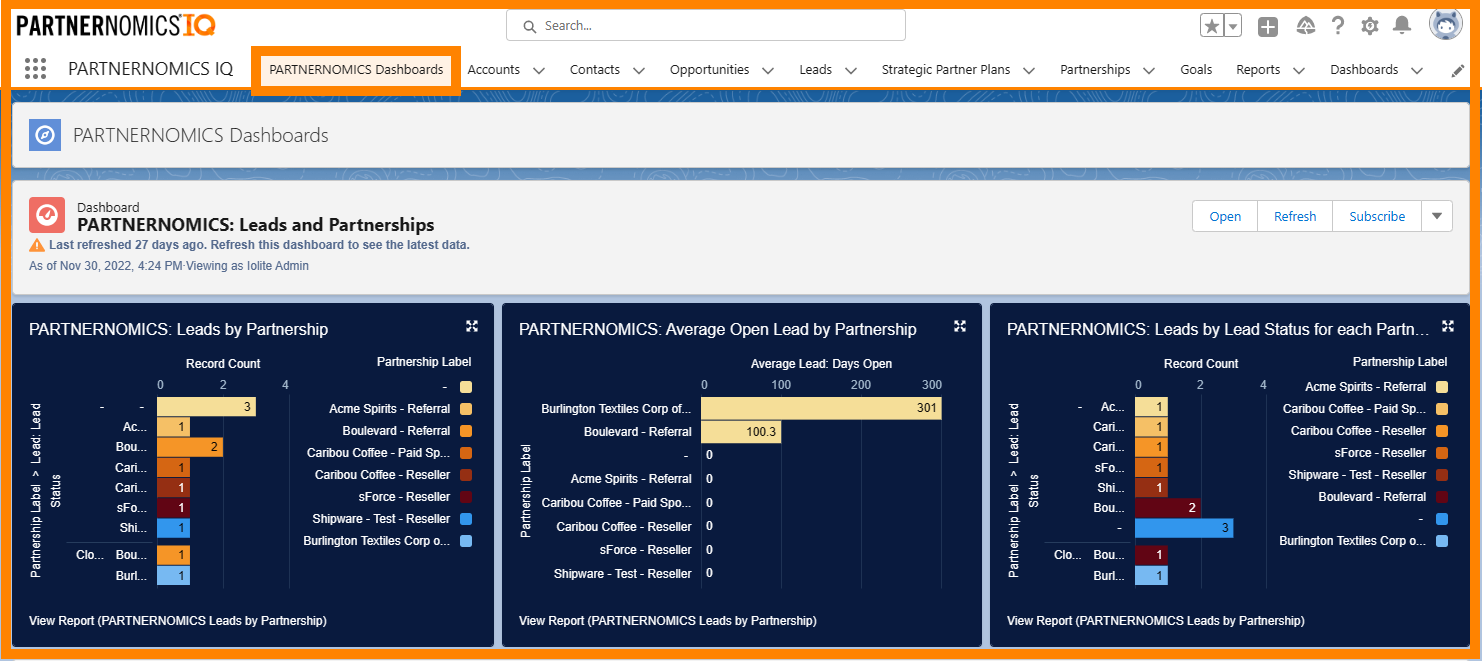Click Boulevard - Referral legend swatch in third chart
Viewport: 1482px width, 661px height.
click(x=1442, y=497)
